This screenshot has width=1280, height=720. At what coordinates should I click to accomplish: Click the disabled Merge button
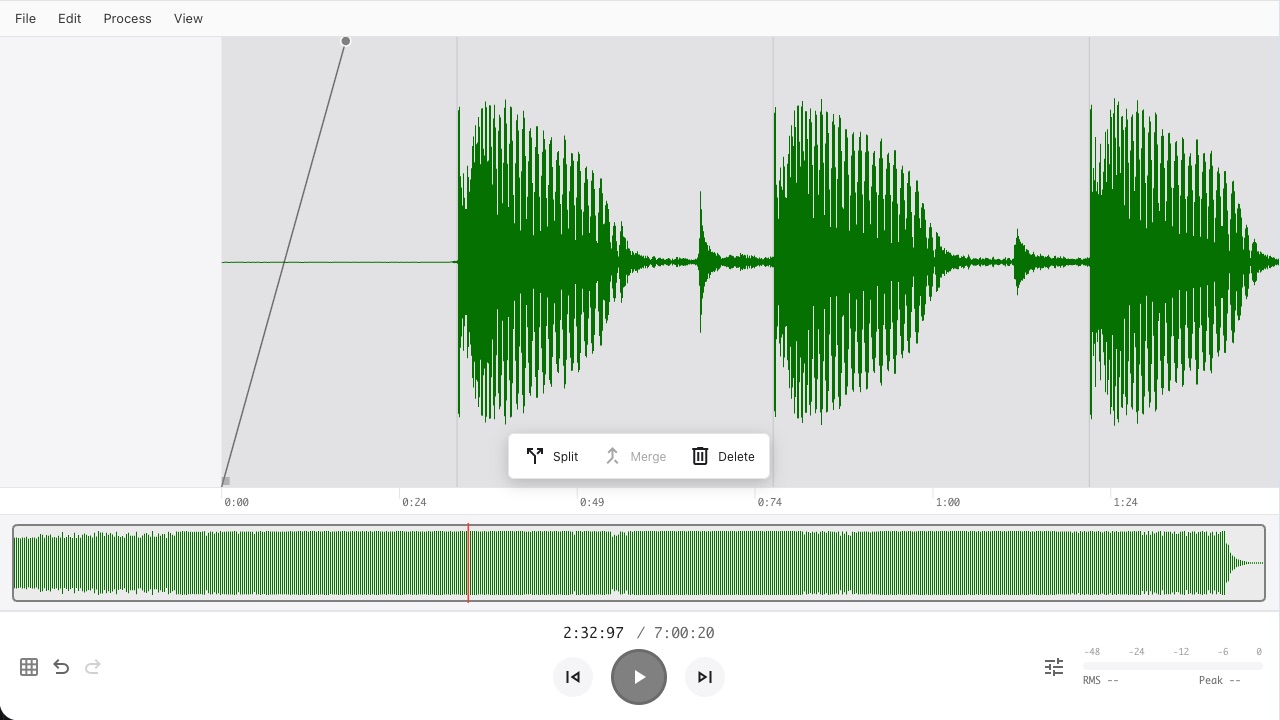tap(635, 456)
